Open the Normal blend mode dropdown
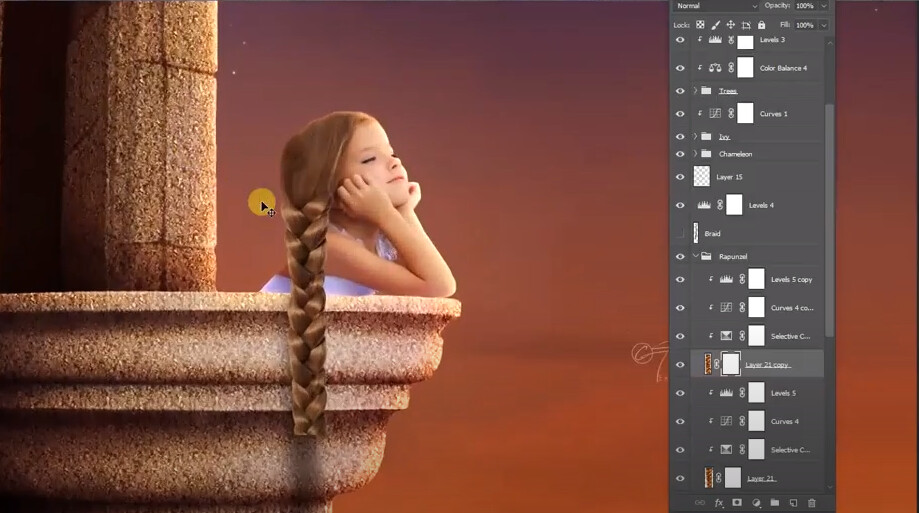919x513 pixels. (x=716, y=6)
